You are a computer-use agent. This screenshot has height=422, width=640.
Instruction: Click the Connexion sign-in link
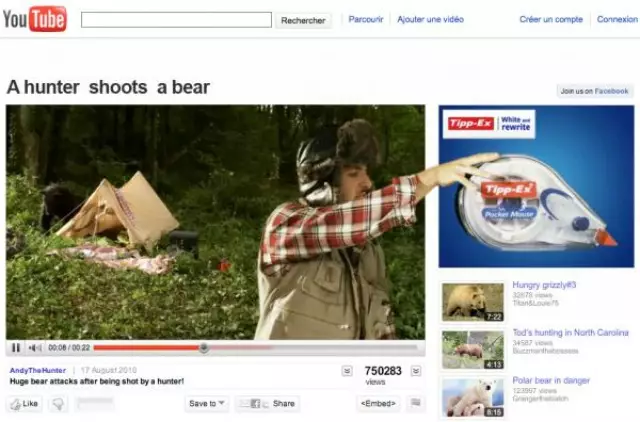coord(617,19)
